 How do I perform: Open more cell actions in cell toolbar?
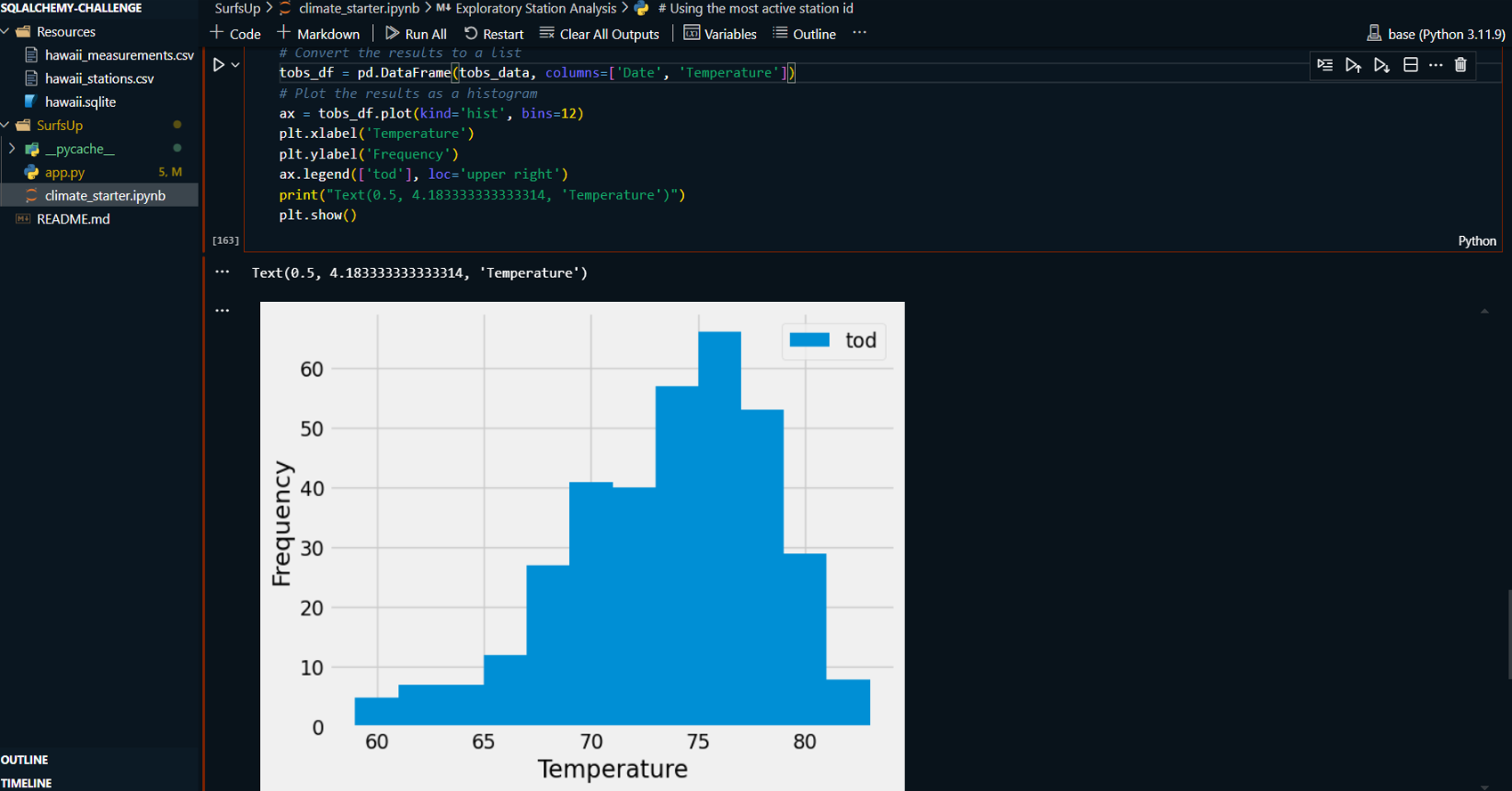click(x=1435, y=65)
